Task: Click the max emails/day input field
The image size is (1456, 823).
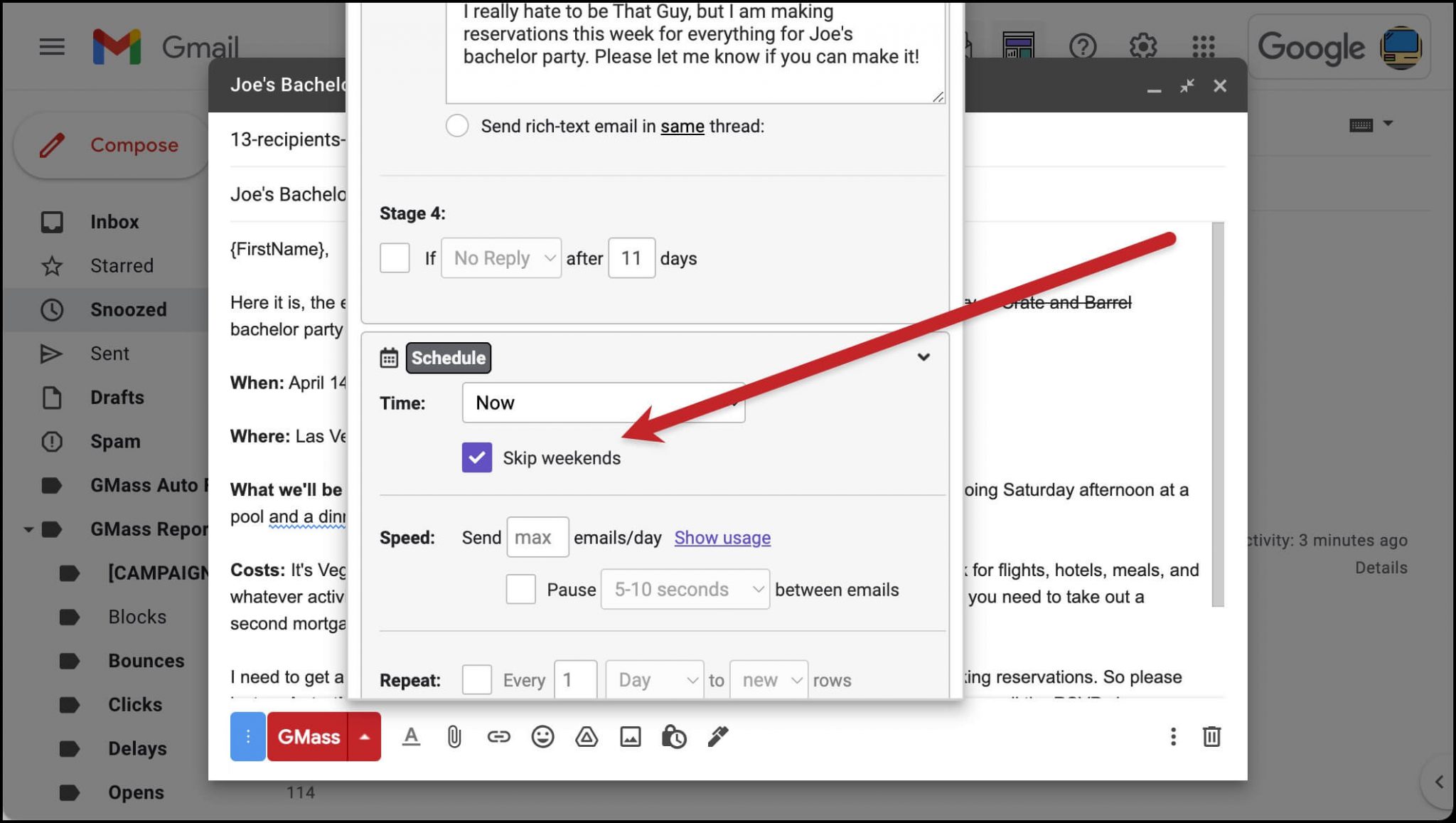Action: (537, 537)
